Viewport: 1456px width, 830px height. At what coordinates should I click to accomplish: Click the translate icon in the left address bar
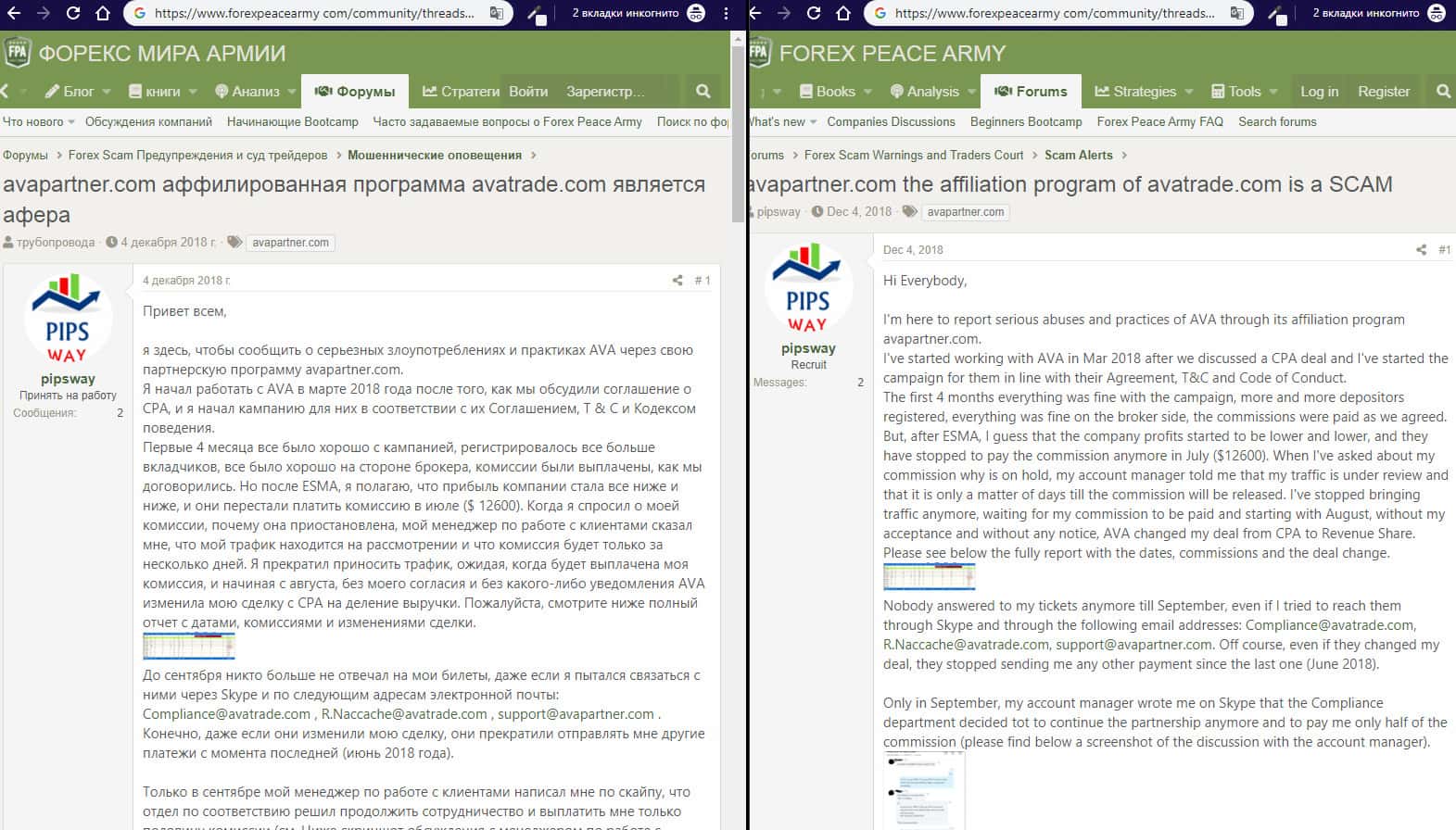click(x=497, y=14)
